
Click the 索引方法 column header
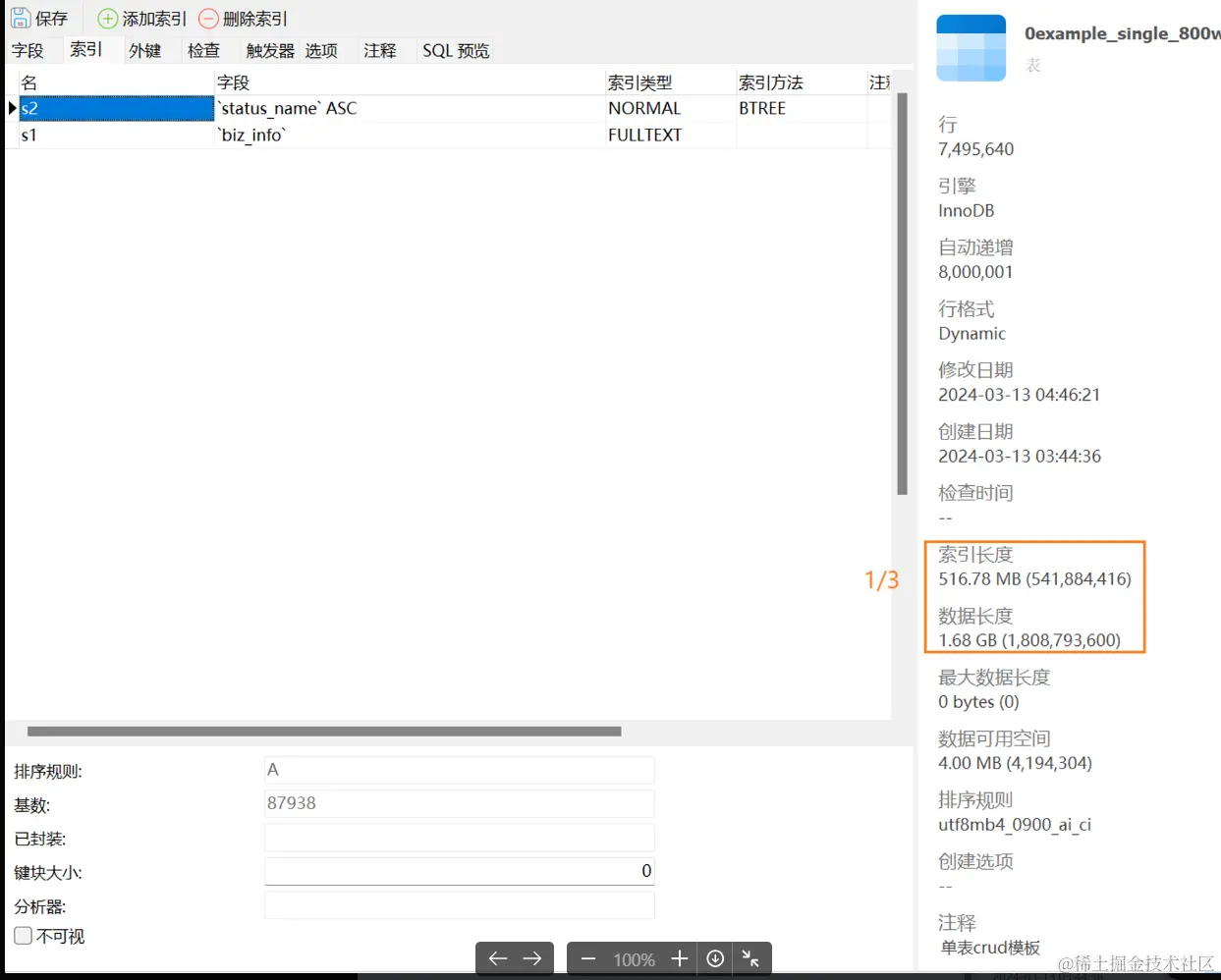pos(802,82)
